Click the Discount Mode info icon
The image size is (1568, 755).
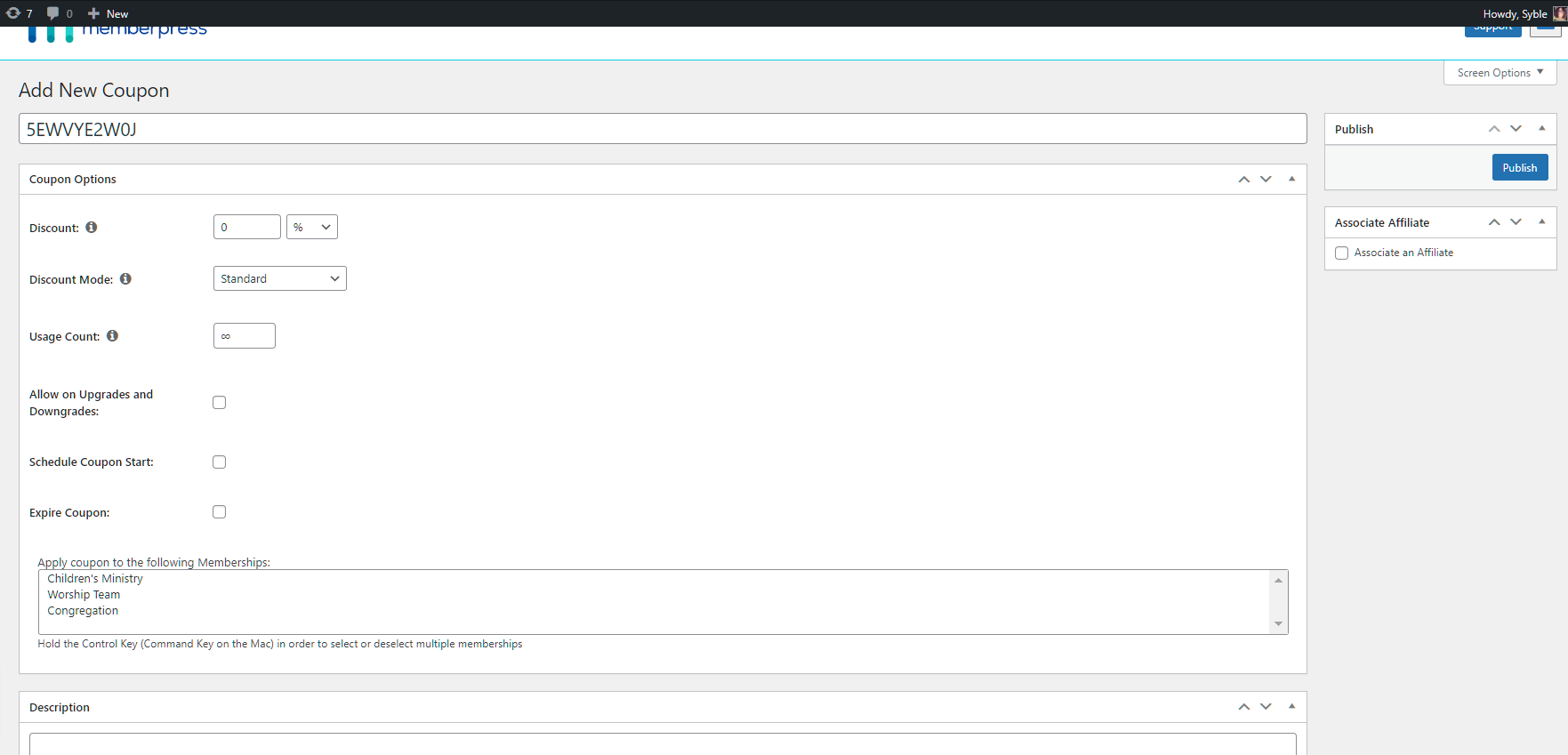pos(125,279)
